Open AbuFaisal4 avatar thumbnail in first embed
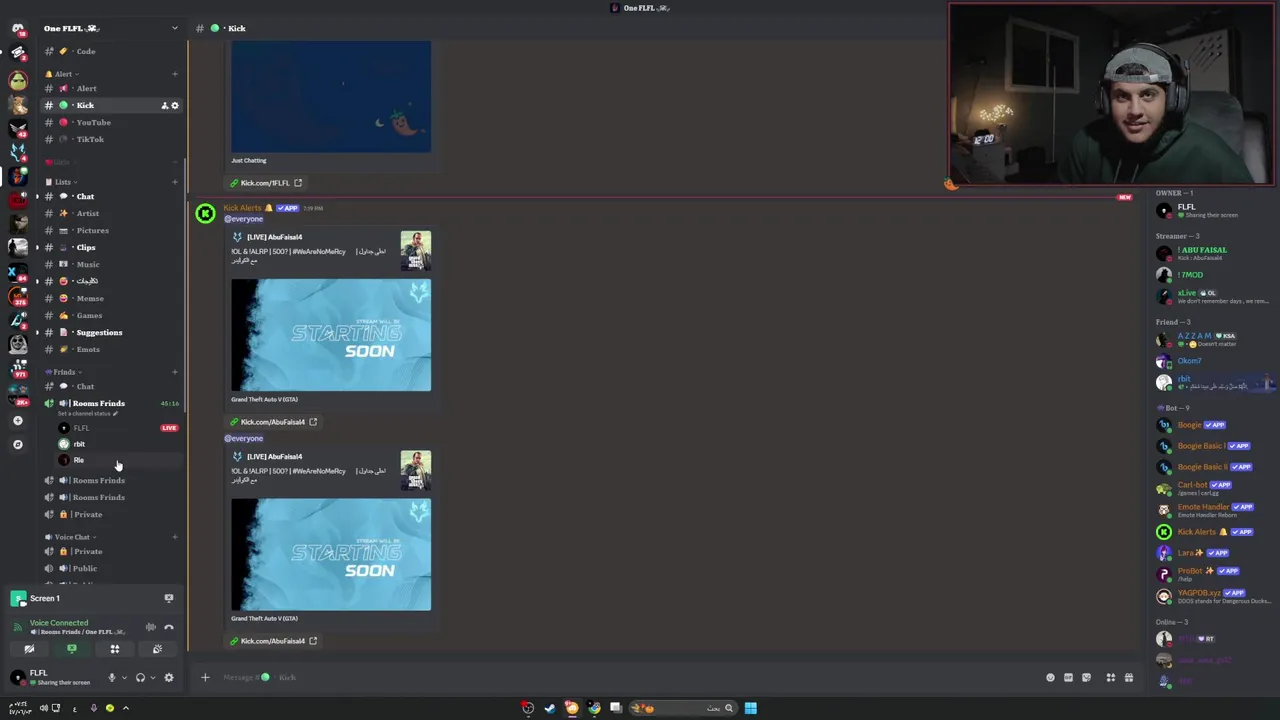Screen dimensions: 1280x720 point(416,251)
